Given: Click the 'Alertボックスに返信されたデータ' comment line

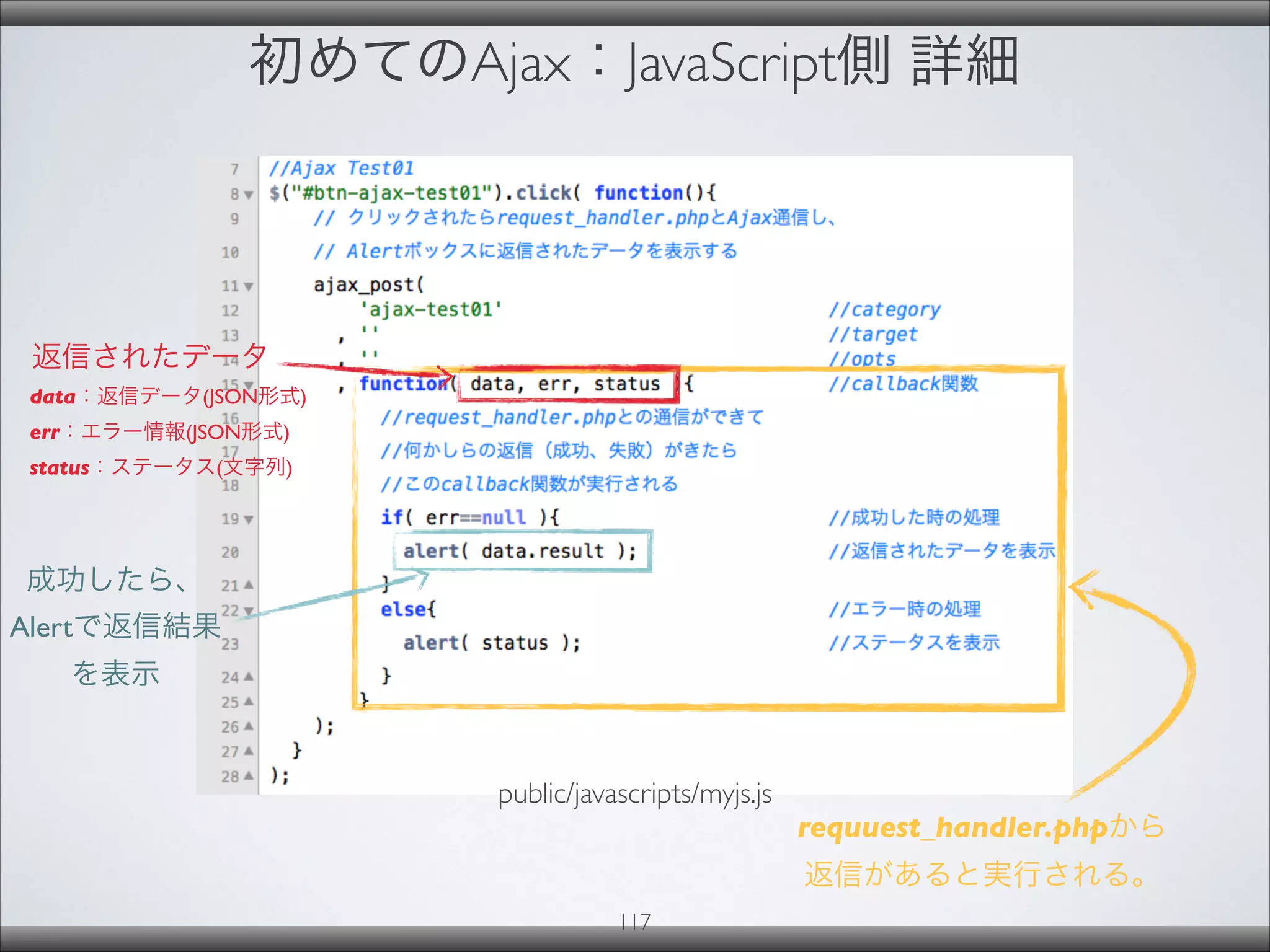Looking at the screenshot, I should pos(526,251).
